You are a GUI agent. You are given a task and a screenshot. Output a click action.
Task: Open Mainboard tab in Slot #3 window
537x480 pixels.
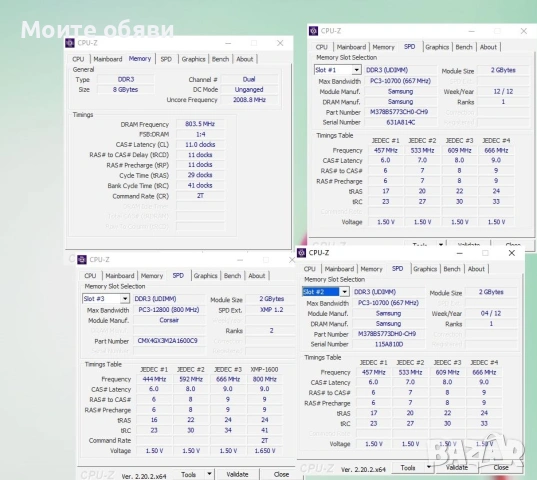click(x=120, y=276)
